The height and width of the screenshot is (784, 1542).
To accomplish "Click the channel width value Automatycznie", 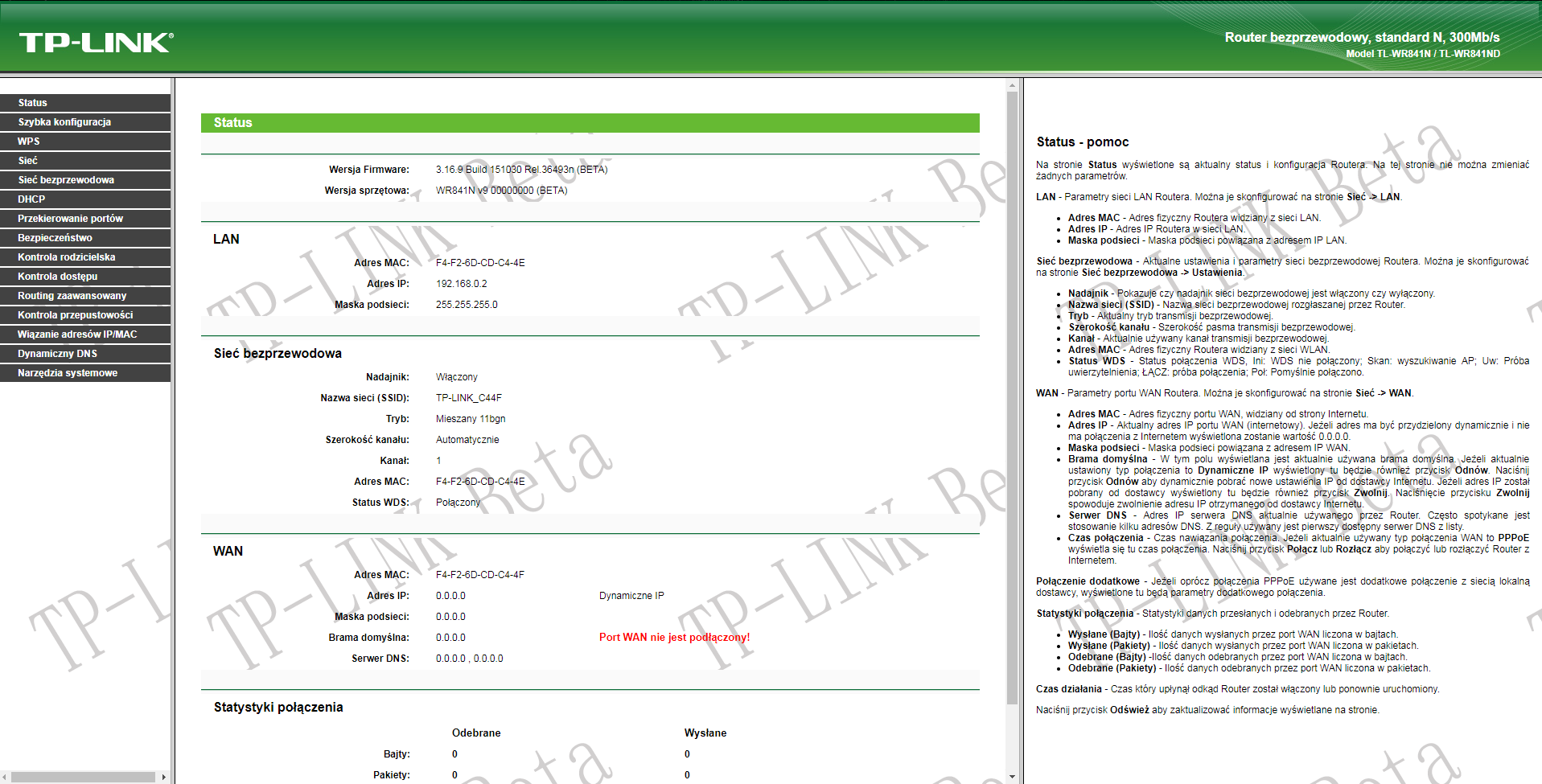I will click(467, 440).
